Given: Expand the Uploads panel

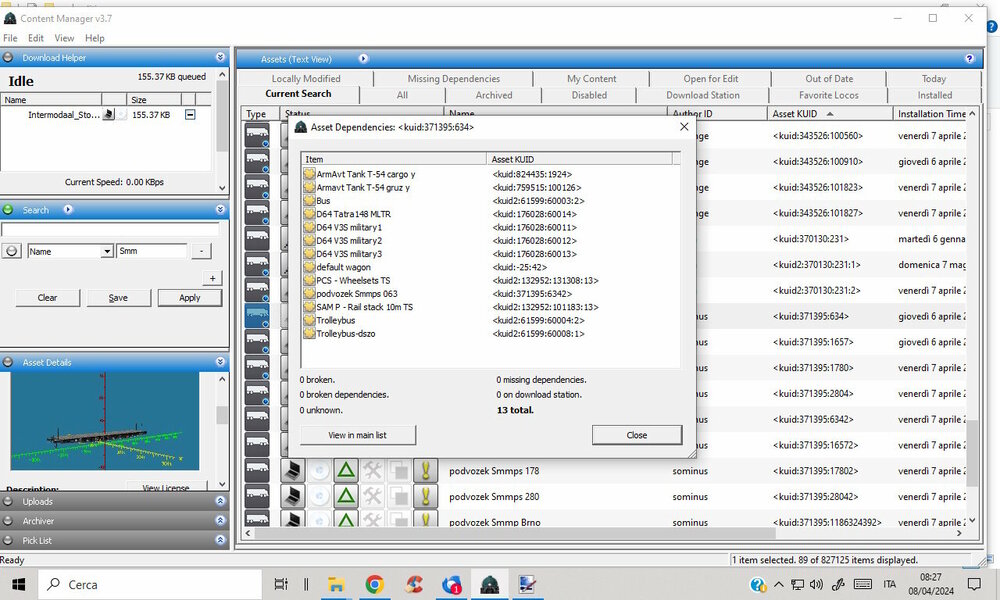Looking at the screenshot, I should tap(220, 501).
